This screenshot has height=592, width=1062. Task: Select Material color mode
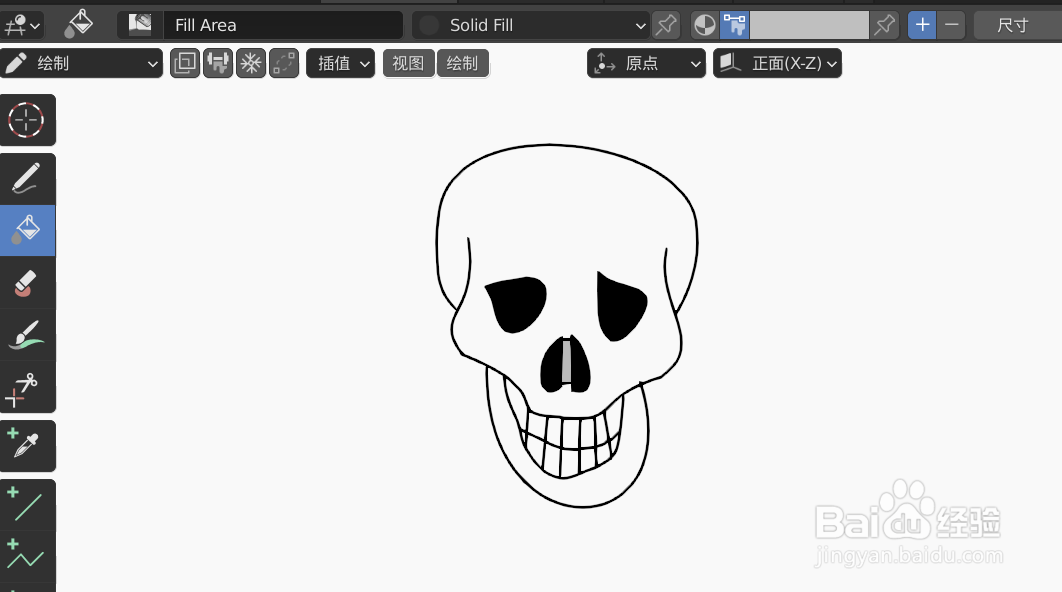point(705,25)
